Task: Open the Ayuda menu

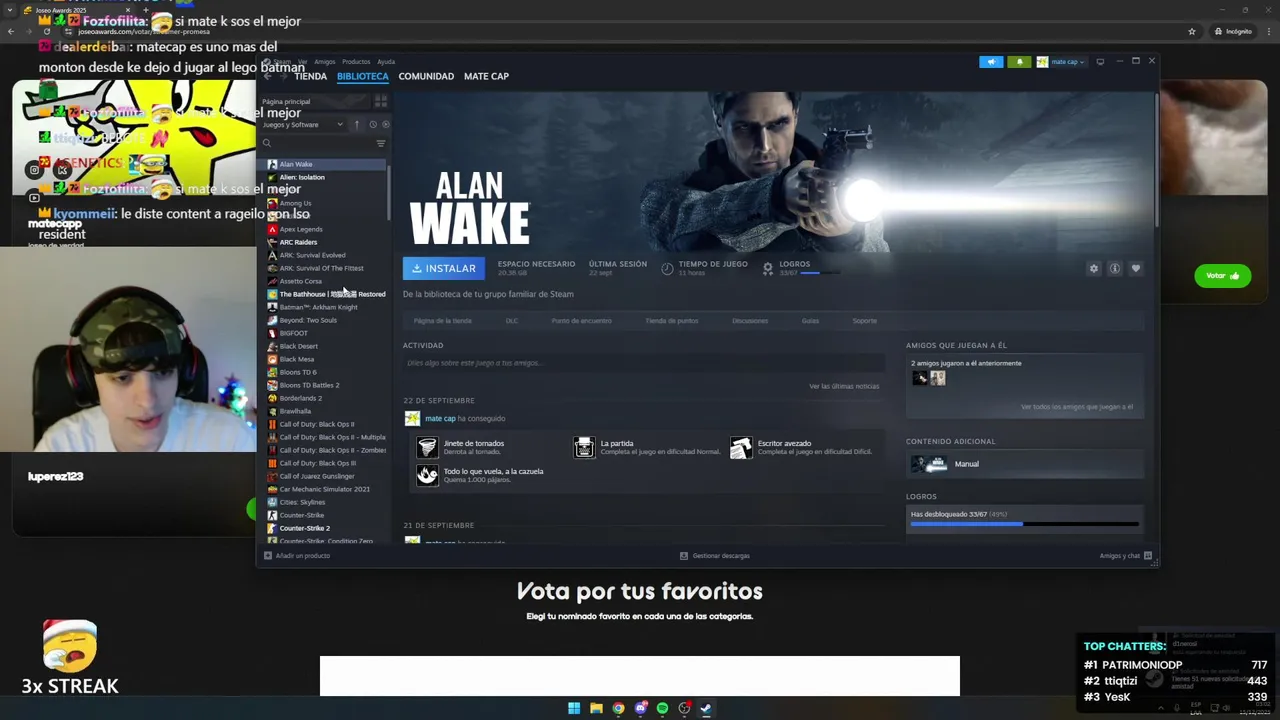Action: click(386, 62)
